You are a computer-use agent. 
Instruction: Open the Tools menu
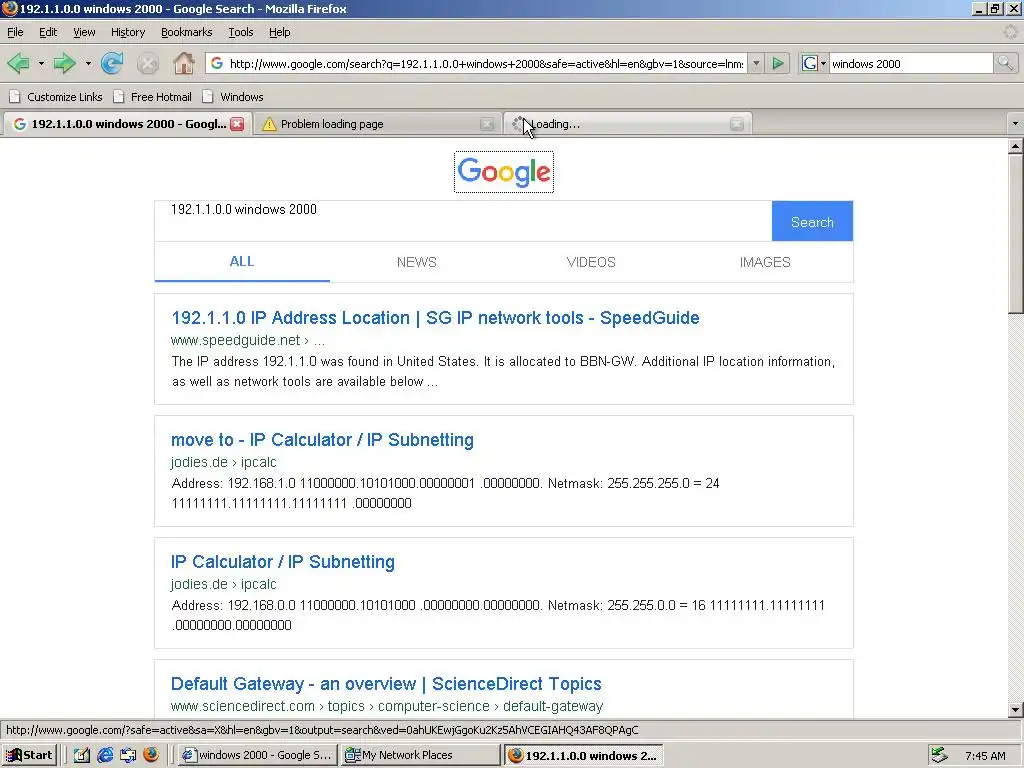pos(240,32)
